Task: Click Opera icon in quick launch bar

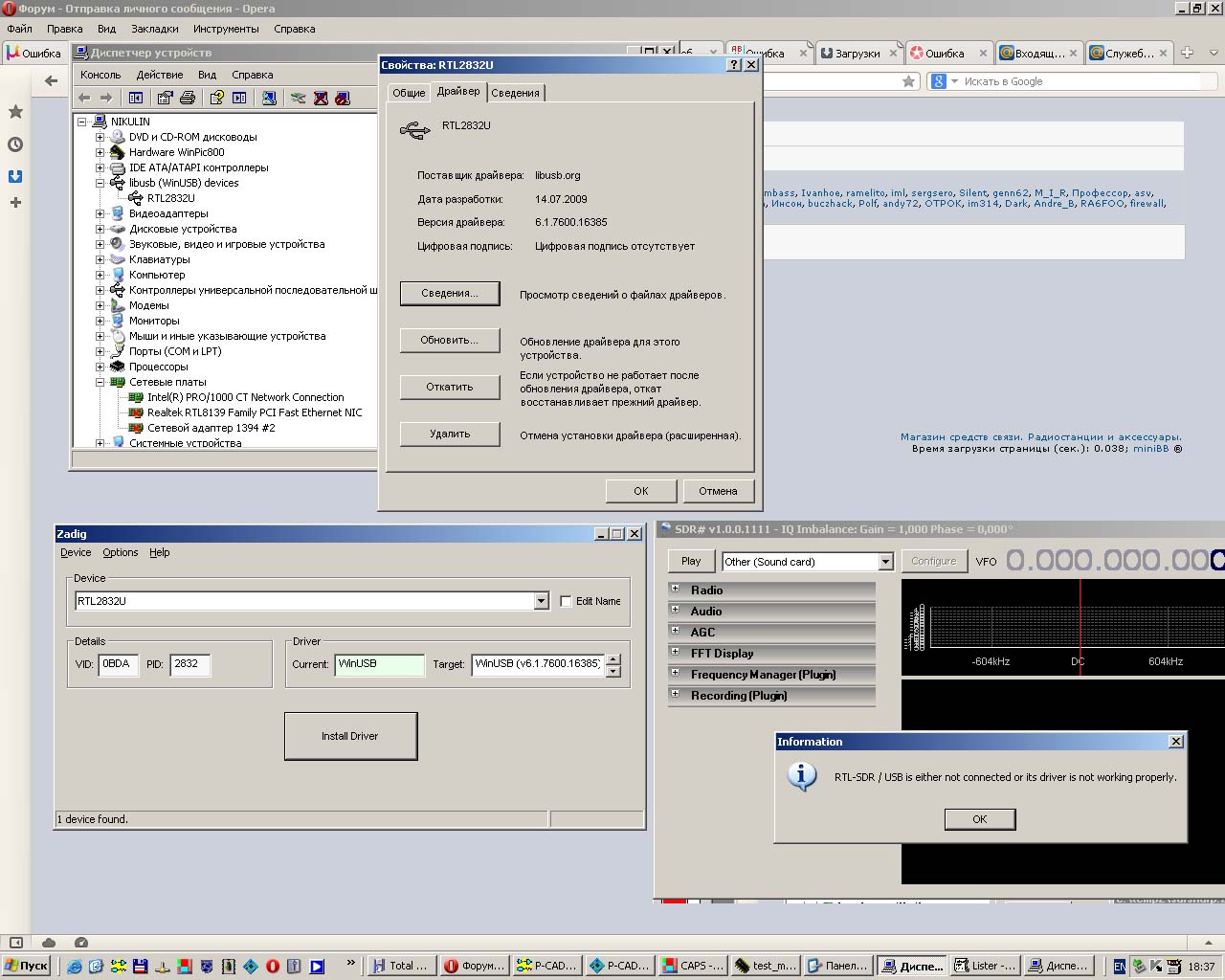Action: click(273, 967)
